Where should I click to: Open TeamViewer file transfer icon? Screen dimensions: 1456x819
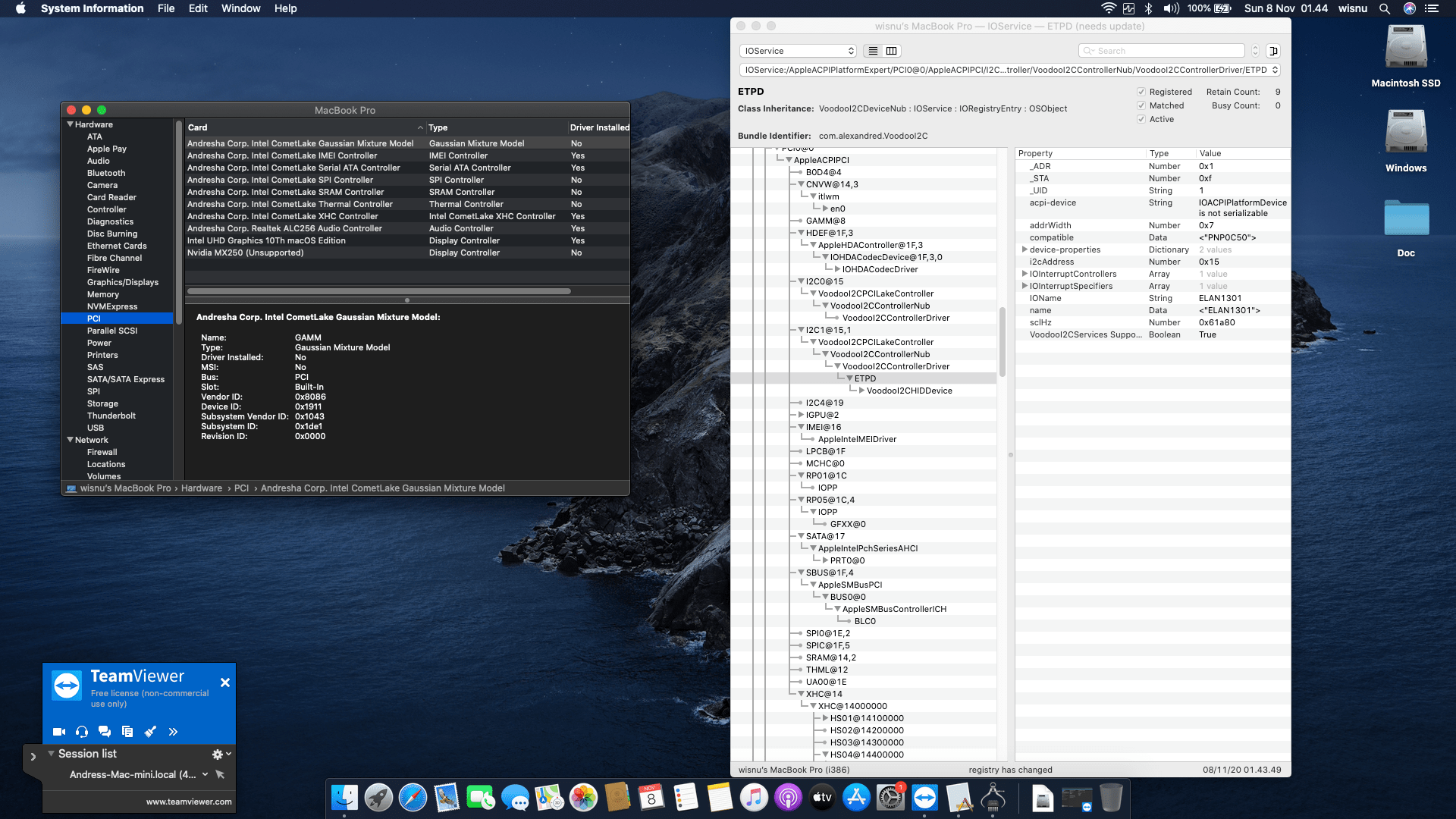[127, 732]
